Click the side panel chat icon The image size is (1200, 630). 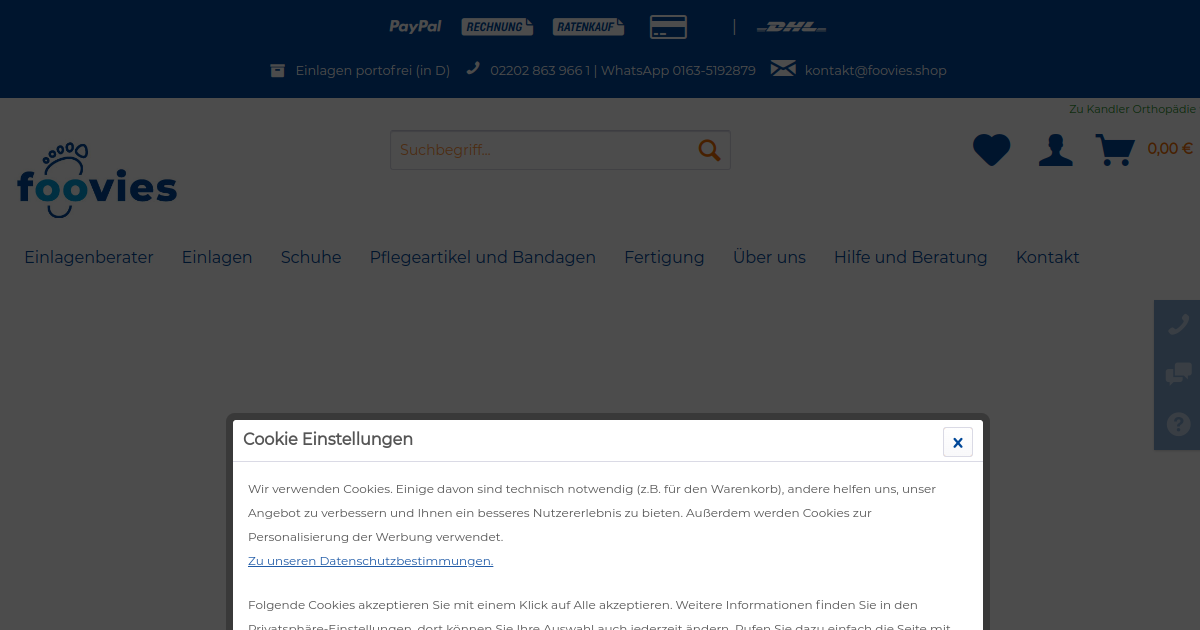tap(1178, 374)
